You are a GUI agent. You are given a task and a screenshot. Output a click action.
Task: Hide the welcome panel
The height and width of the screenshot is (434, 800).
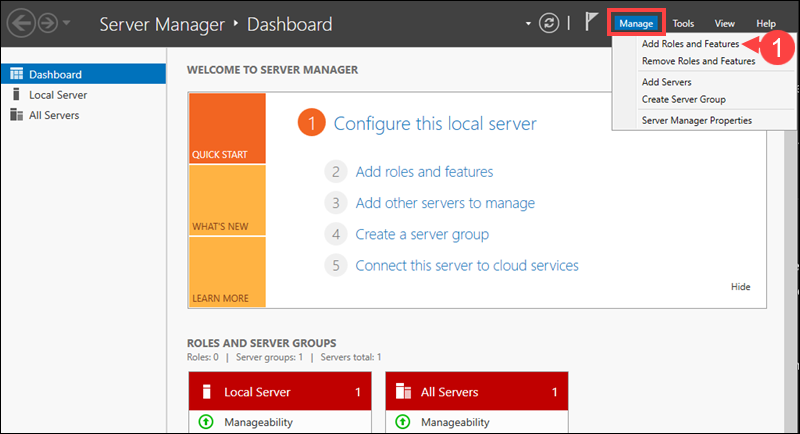pos(740,287)
